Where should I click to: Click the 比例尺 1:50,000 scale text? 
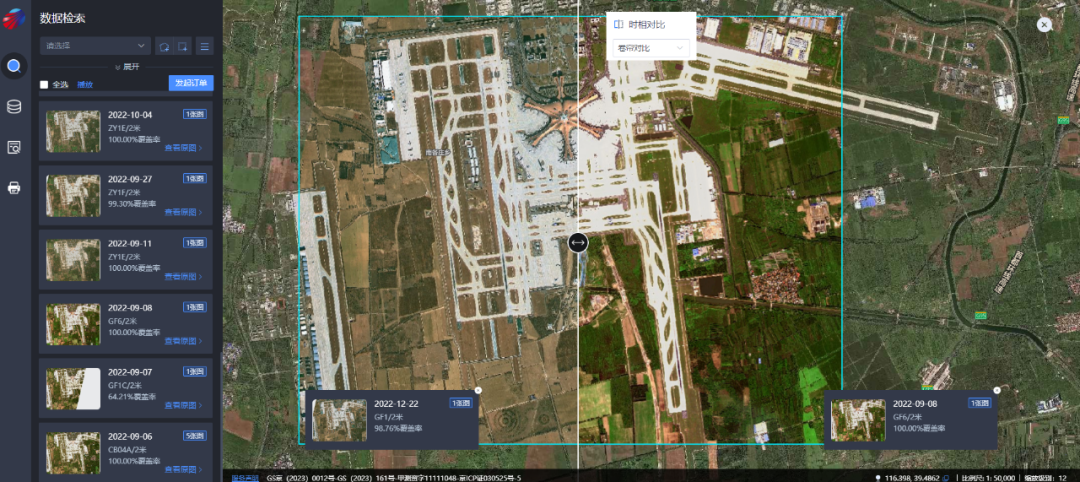(988, 477)
